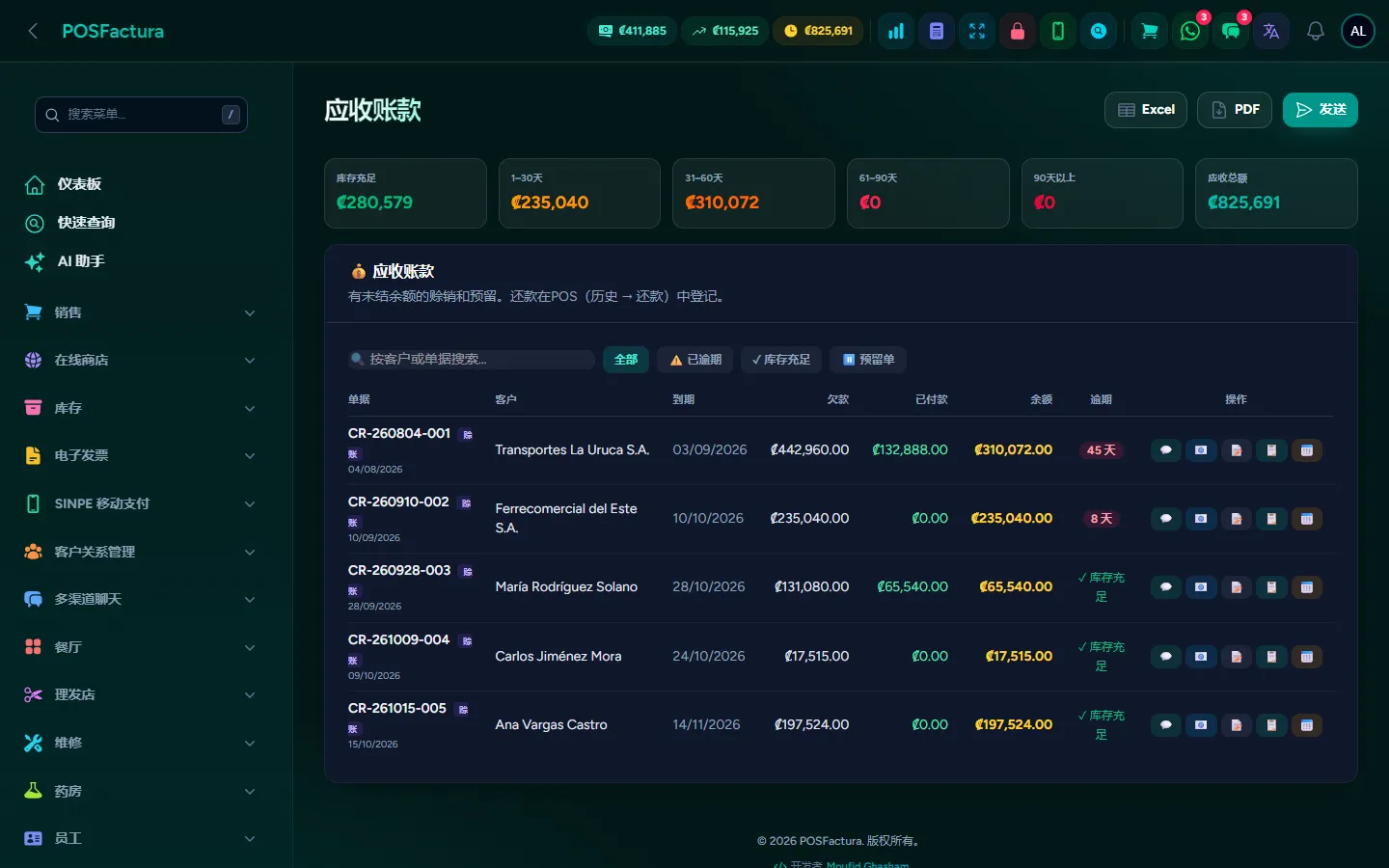1389x868 pixels.
Task: Open the chat bubbles icon with badge 3
Action: click(1231, 31)
